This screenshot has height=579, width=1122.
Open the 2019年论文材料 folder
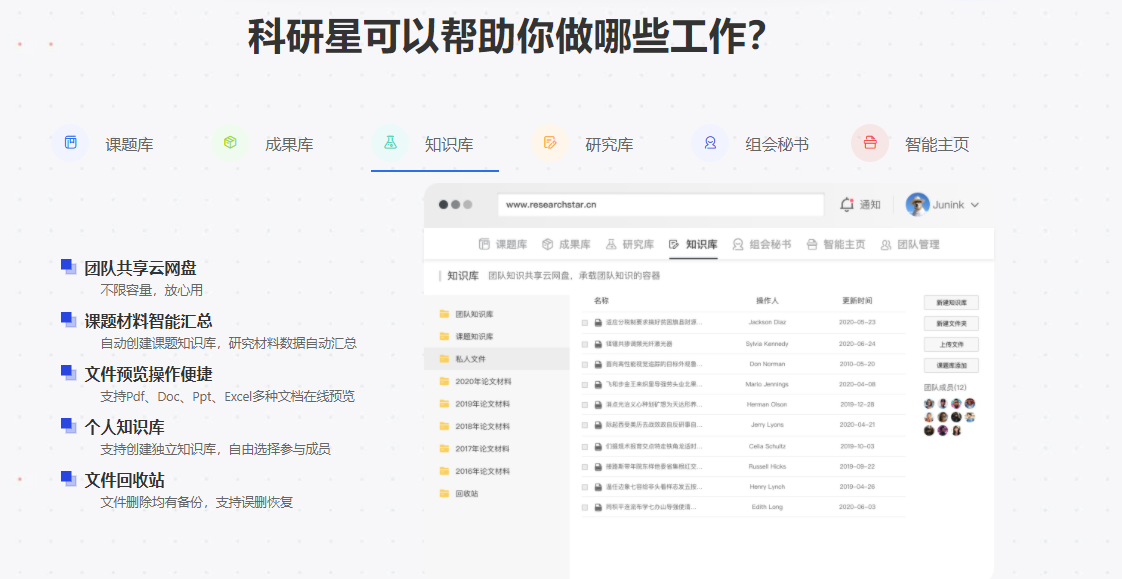click(483, 404)
